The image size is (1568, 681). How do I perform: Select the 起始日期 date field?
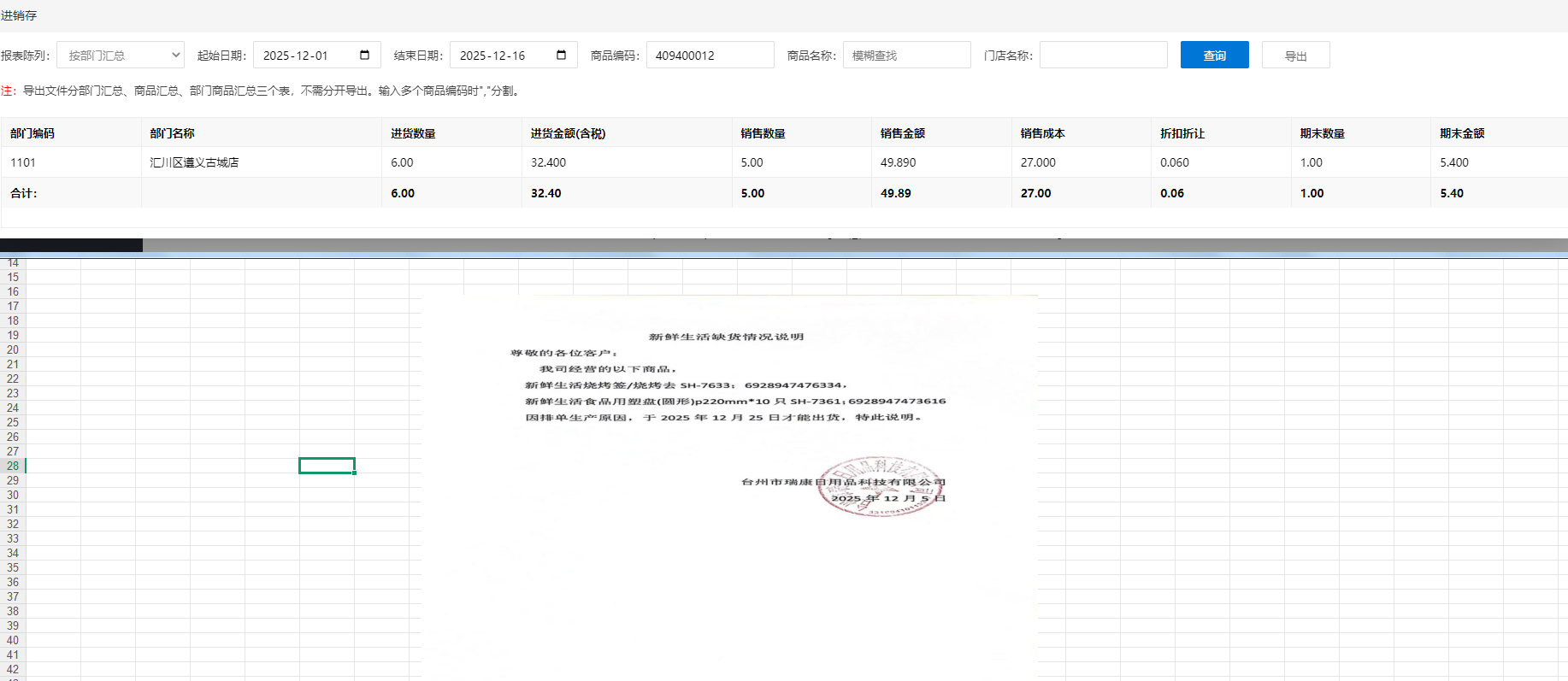pyautogui.click(x=304, y=55)
